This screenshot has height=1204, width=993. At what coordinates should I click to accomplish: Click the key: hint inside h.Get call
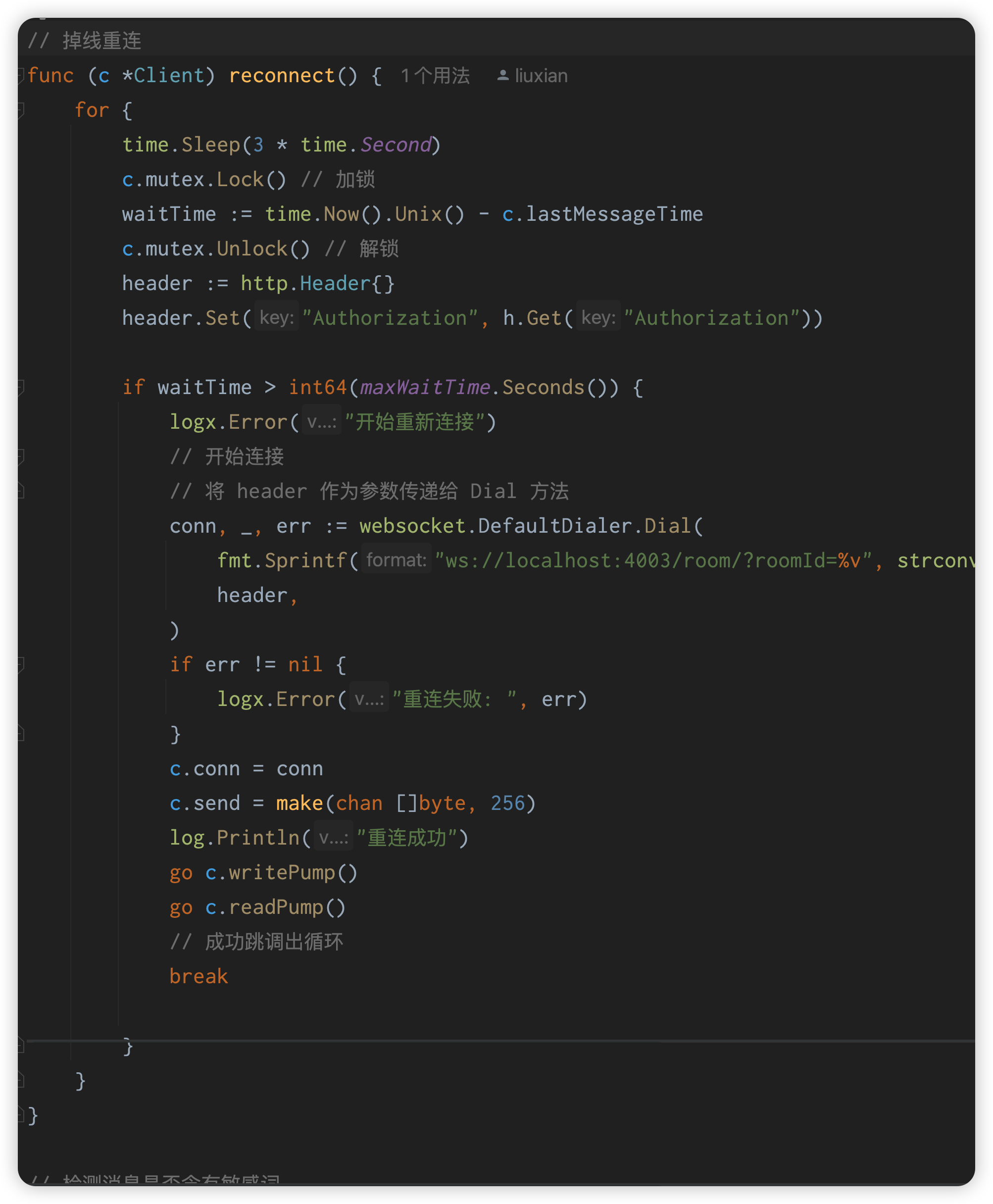pos(598,317)
